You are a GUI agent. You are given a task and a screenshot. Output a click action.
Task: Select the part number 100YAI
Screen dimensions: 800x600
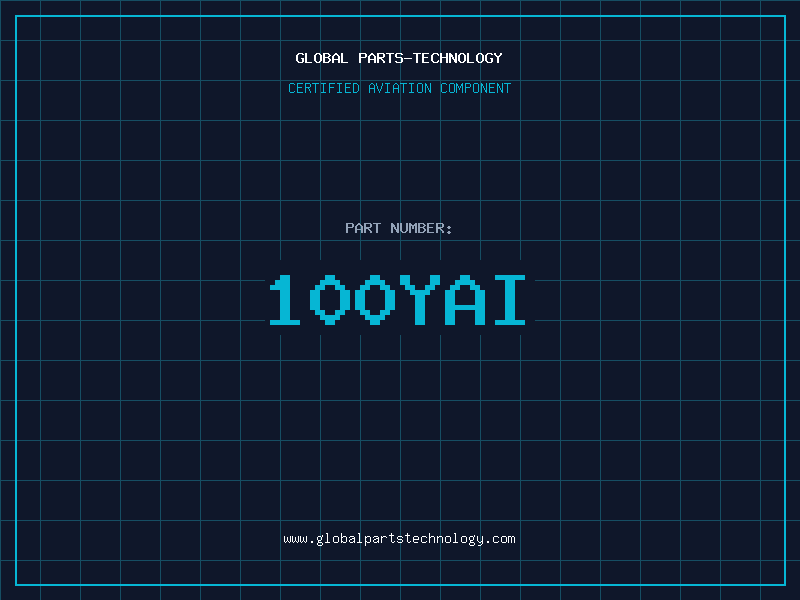[398, 300]
